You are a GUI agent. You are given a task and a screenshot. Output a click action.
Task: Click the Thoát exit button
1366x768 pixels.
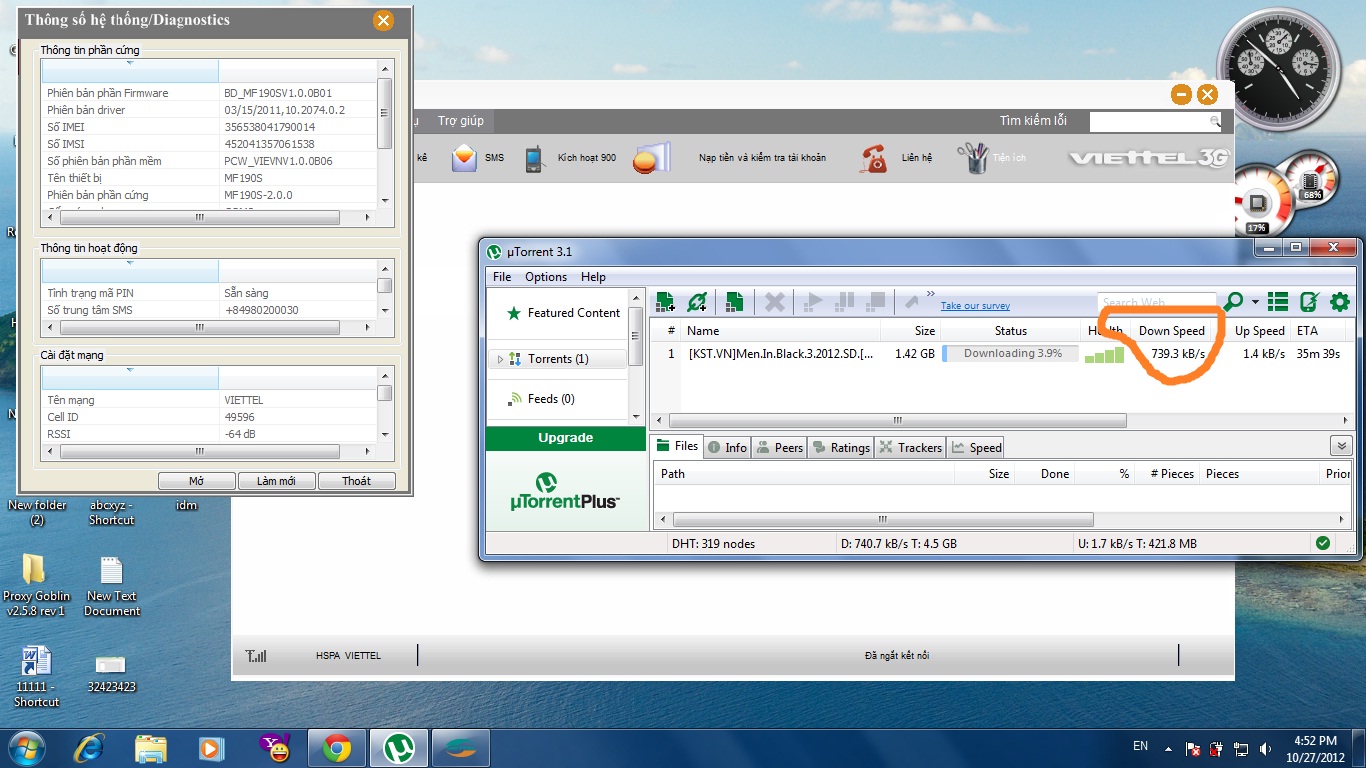[x=356, y=481]
